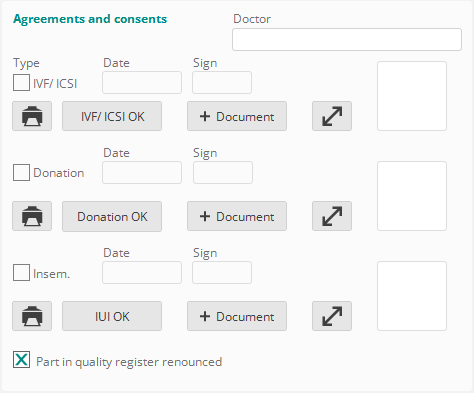
Task: Tick the Donation checkbox
Action: click(21, 172)
